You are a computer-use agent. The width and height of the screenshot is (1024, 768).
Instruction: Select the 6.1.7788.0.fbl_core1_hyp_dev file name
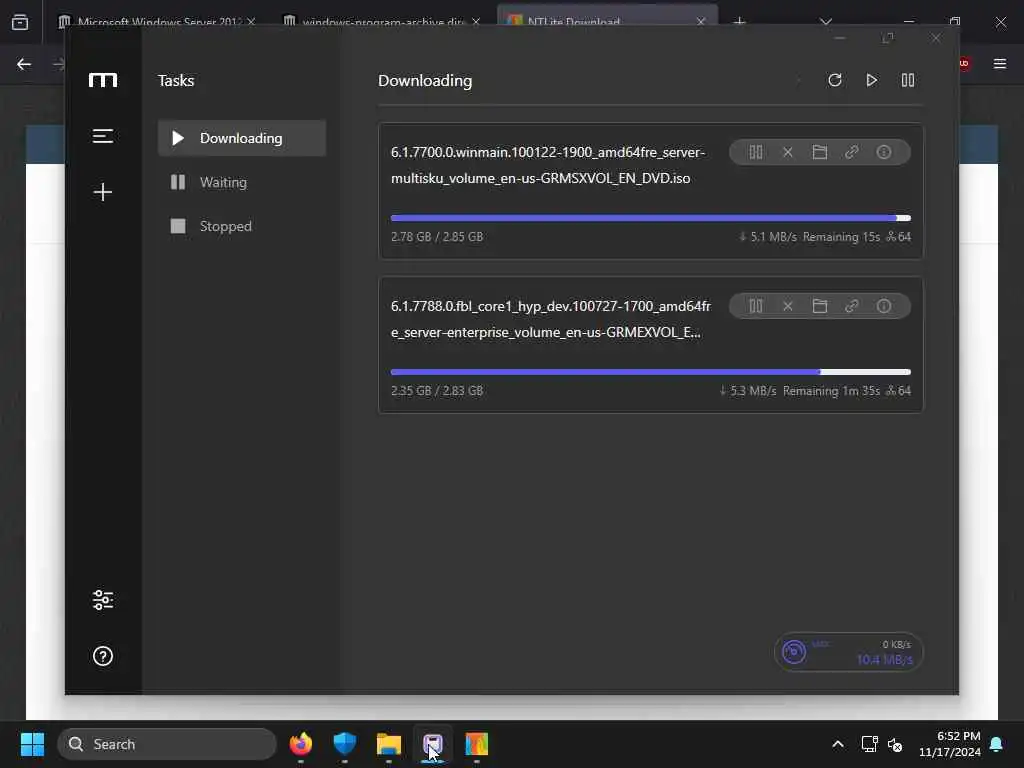point(551,319)
